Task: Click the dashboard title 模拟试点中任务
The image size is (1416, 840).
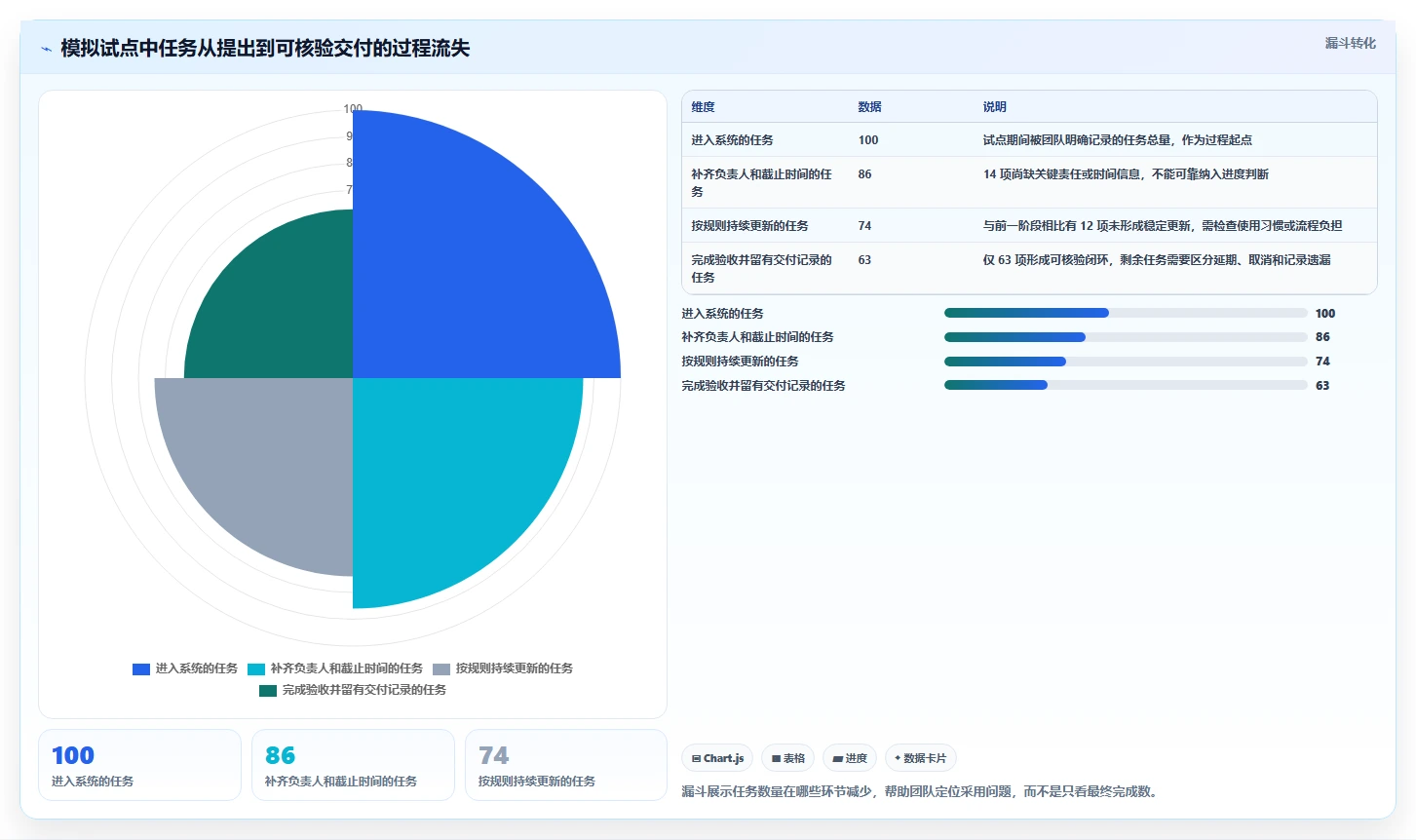Action: pyautogui.click(x=265, y=49)
